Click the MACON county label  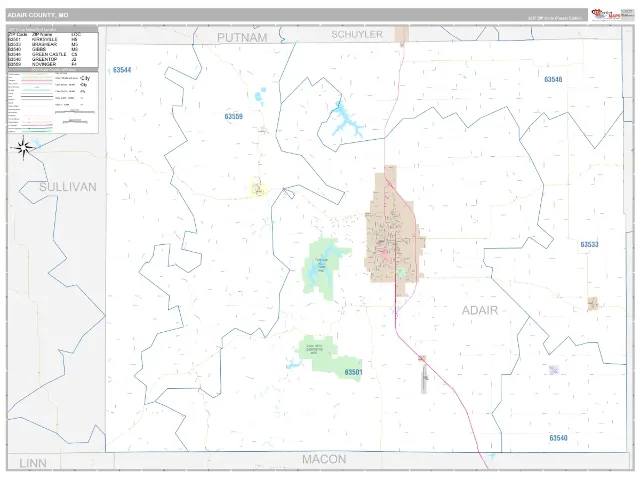[324, 459]
